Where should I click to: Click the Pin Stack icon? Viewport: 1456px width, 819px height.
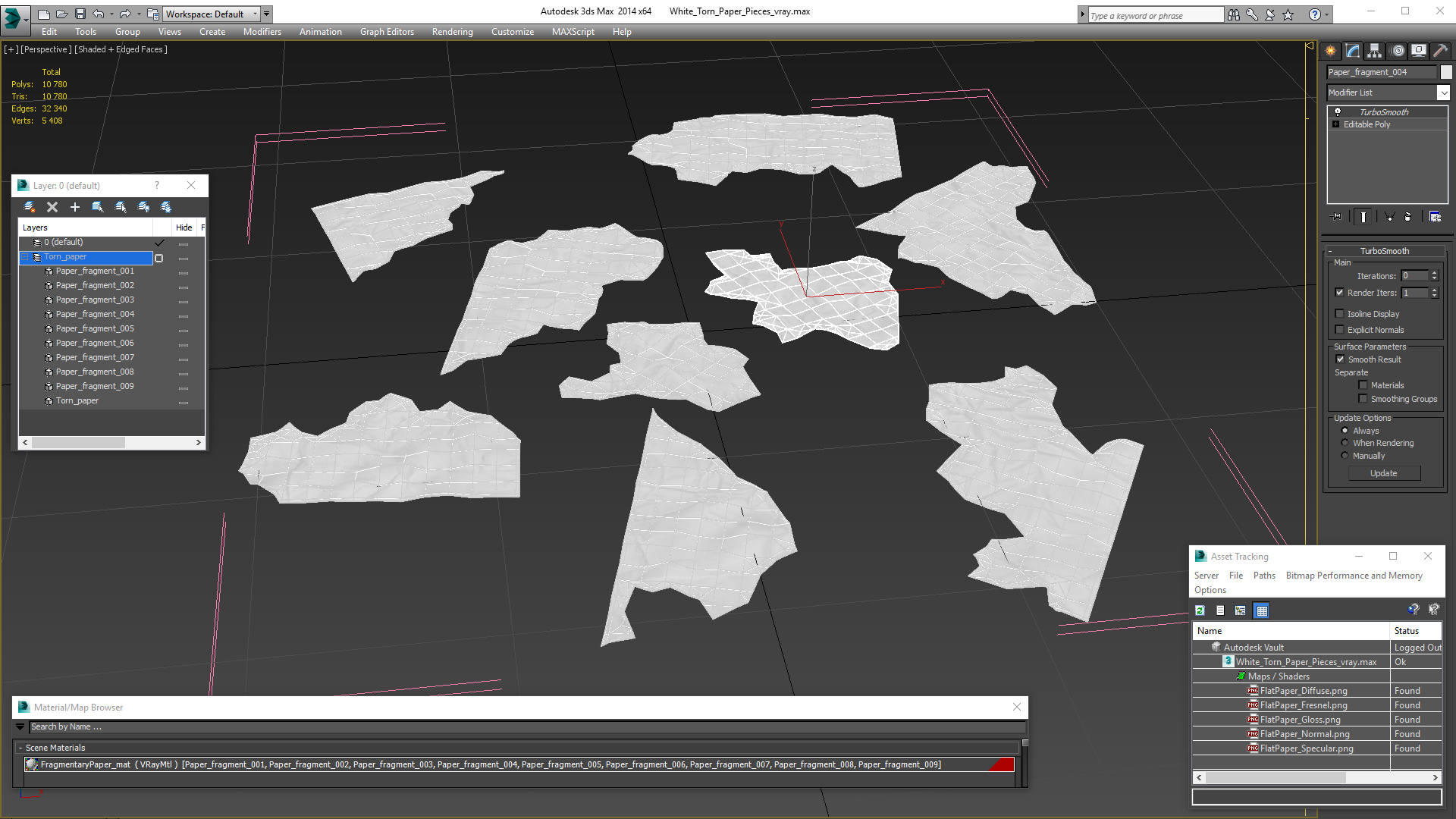(1337, 217)
